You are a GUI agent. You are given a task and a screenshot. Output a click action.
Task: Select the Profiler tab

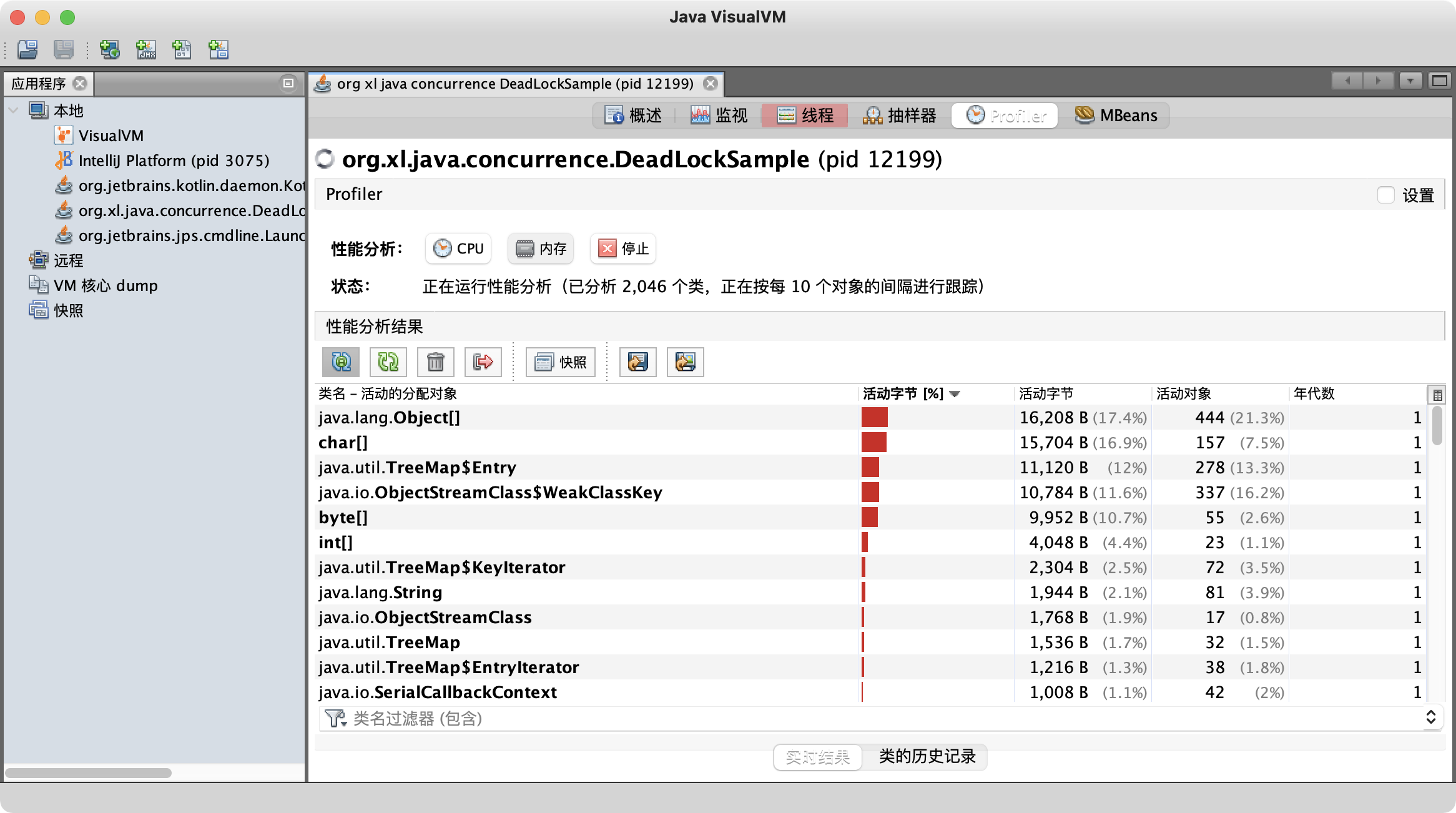pos(1005,116)
